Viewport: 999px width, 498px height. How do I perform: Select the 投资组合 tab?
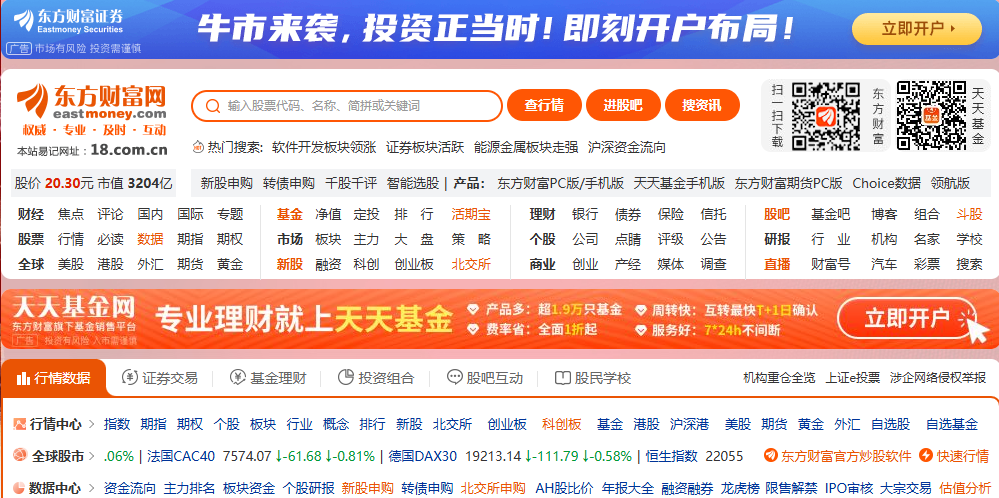click(x=376, y=378)
